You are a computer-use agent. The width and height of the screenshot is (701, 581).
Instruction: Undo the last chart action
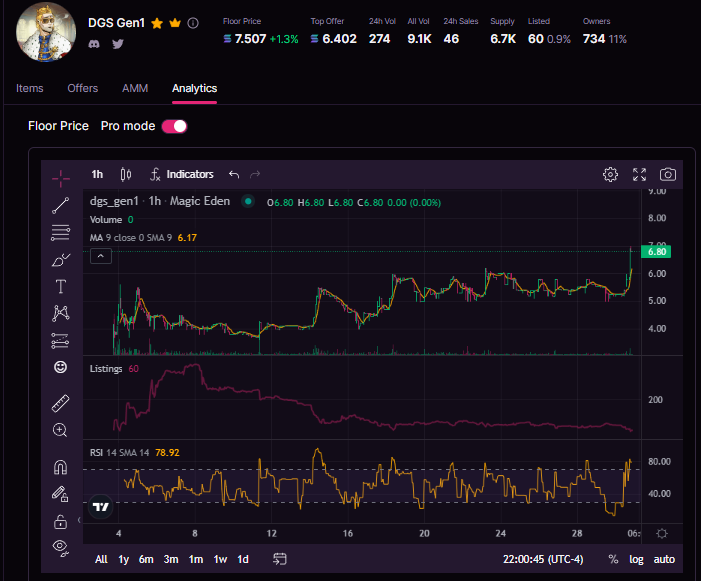click(234, 174)
